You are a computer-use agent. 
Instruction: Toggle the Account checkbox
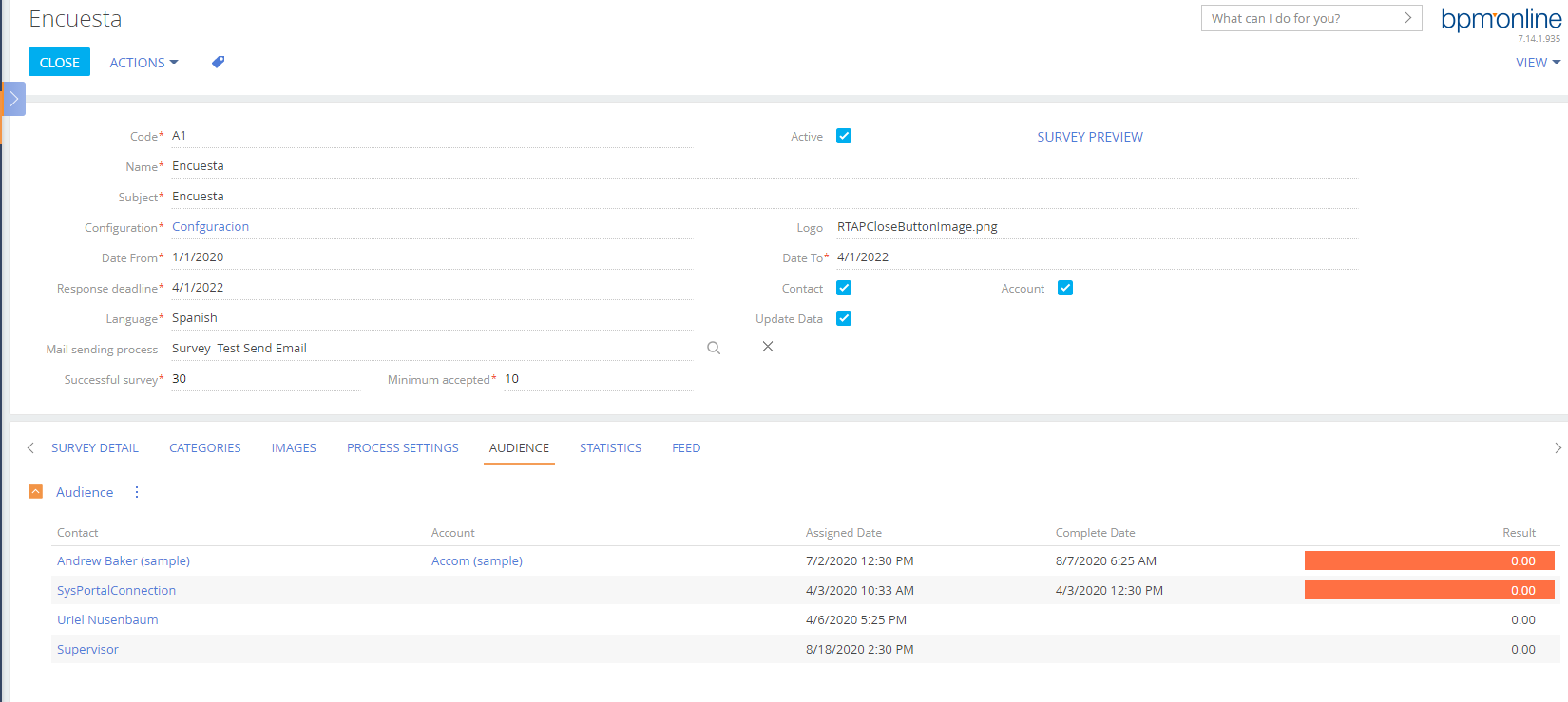1065,288
